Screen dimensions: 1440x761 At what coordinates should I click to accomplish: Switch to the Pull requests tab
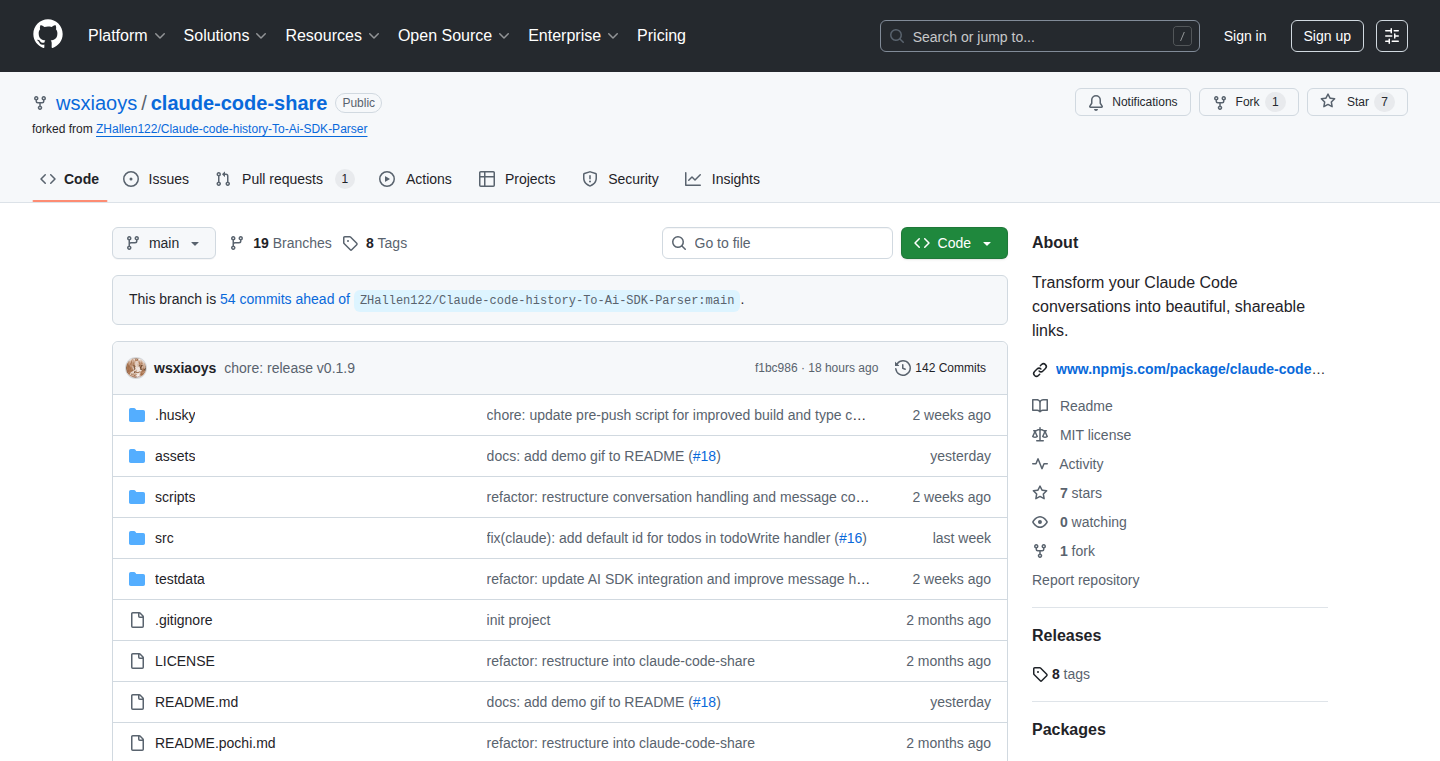click(285, 179)
